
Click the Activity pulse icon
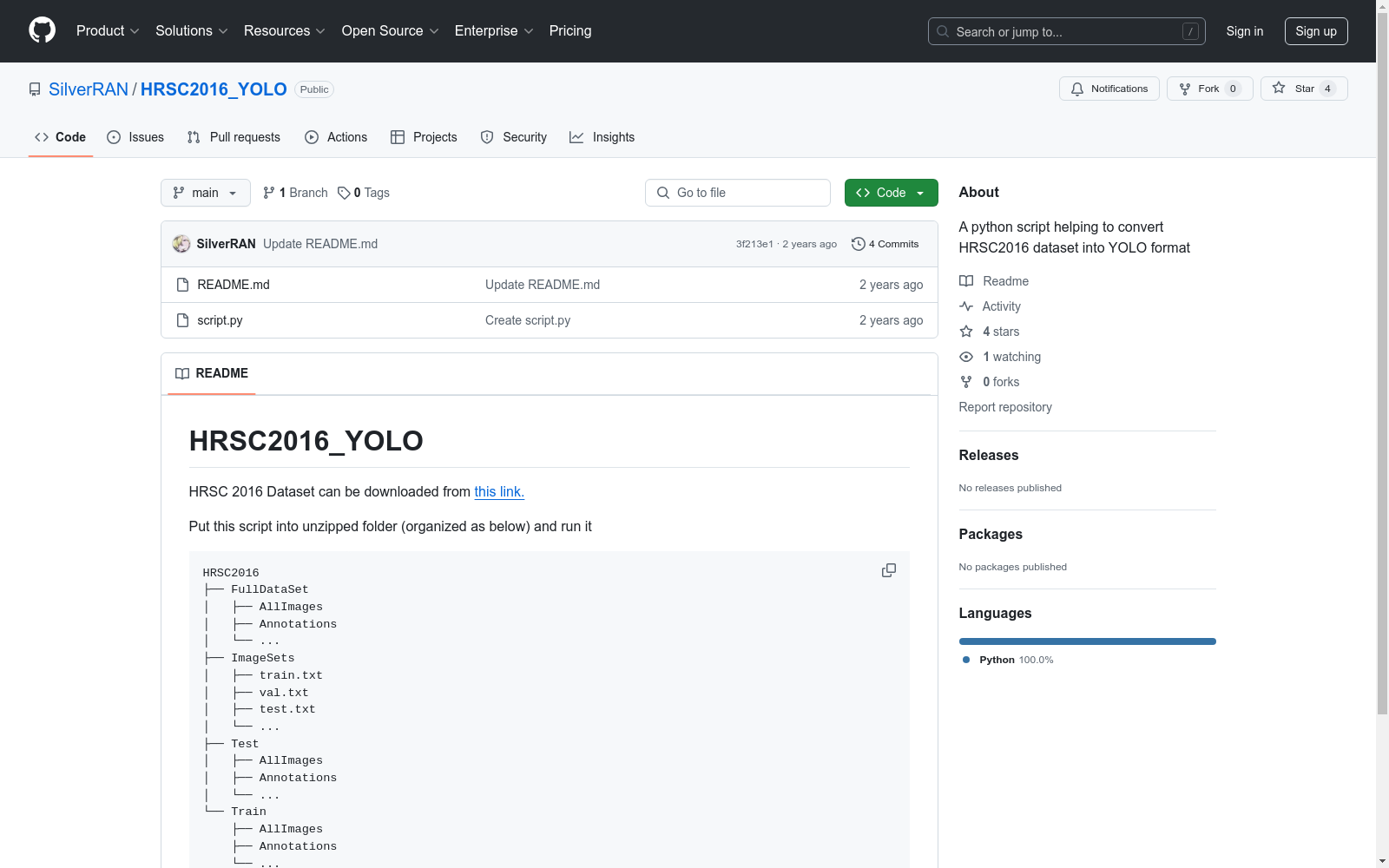[x=966, y=306]
